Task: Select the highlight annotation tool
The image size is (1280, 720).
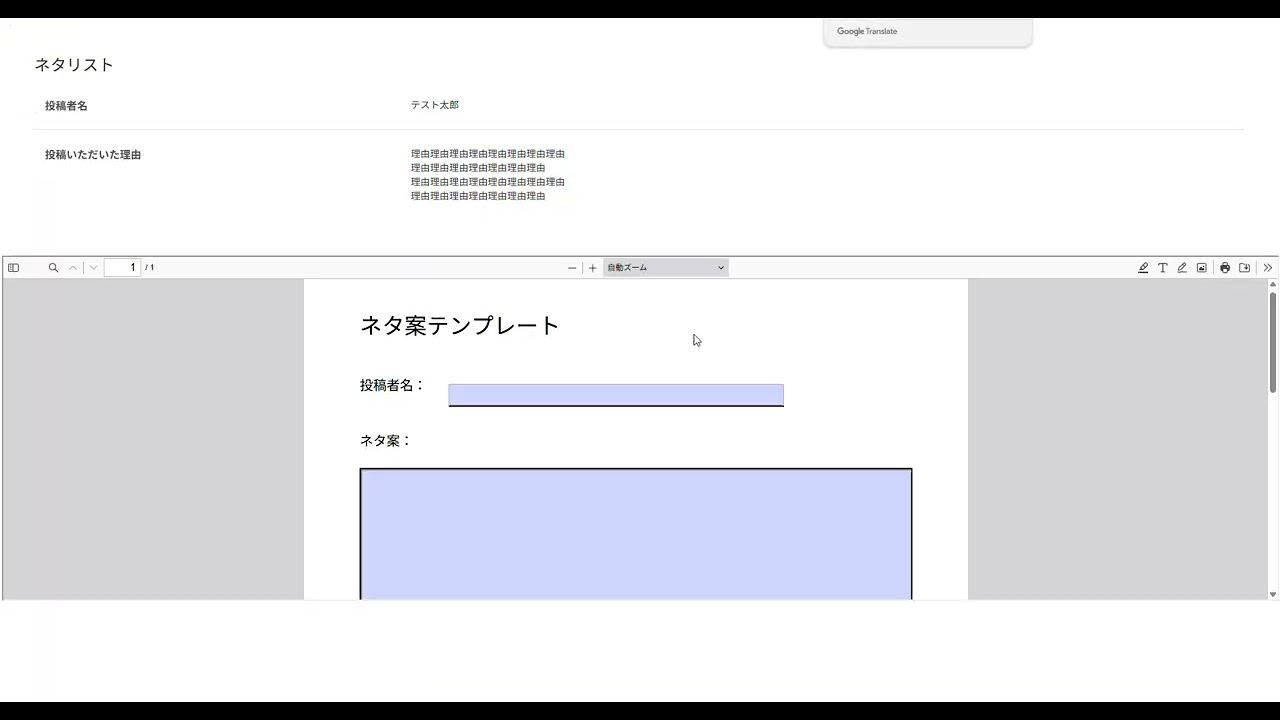Action: coord(1143,268)
